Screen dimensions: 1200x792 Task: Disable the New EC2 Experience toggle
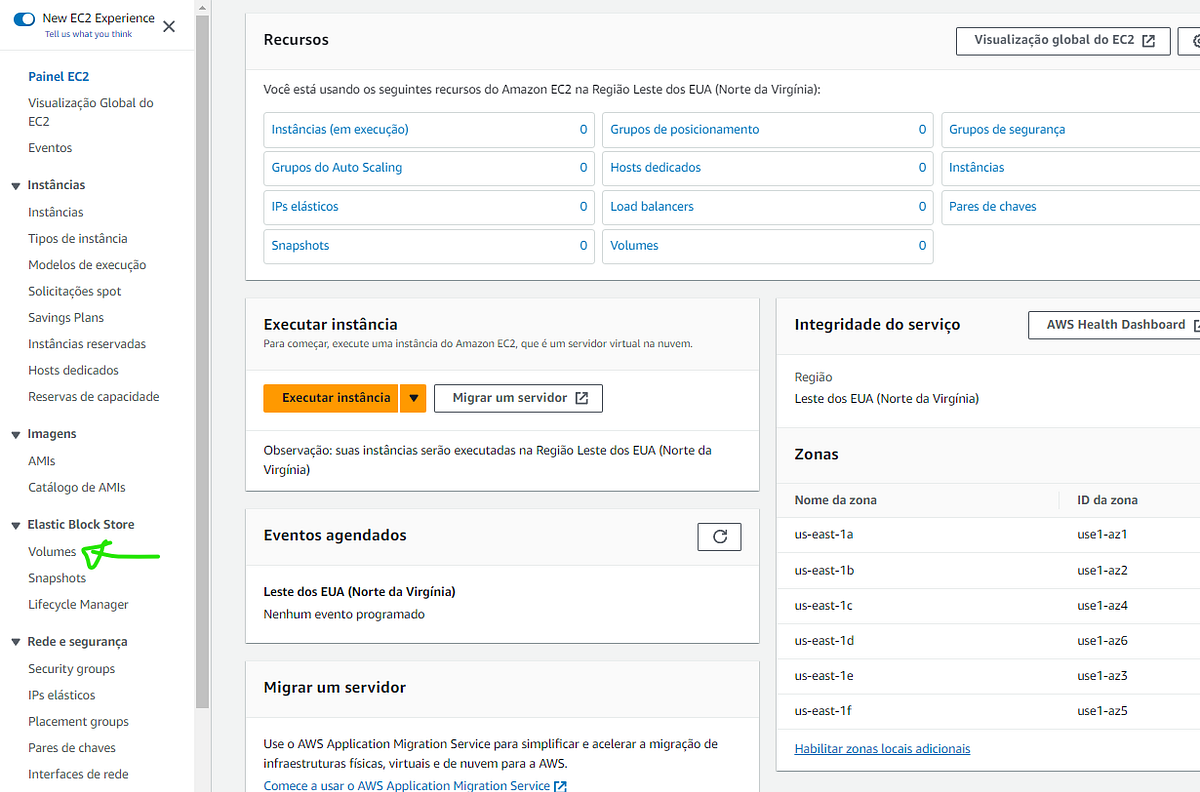(23, 17)
